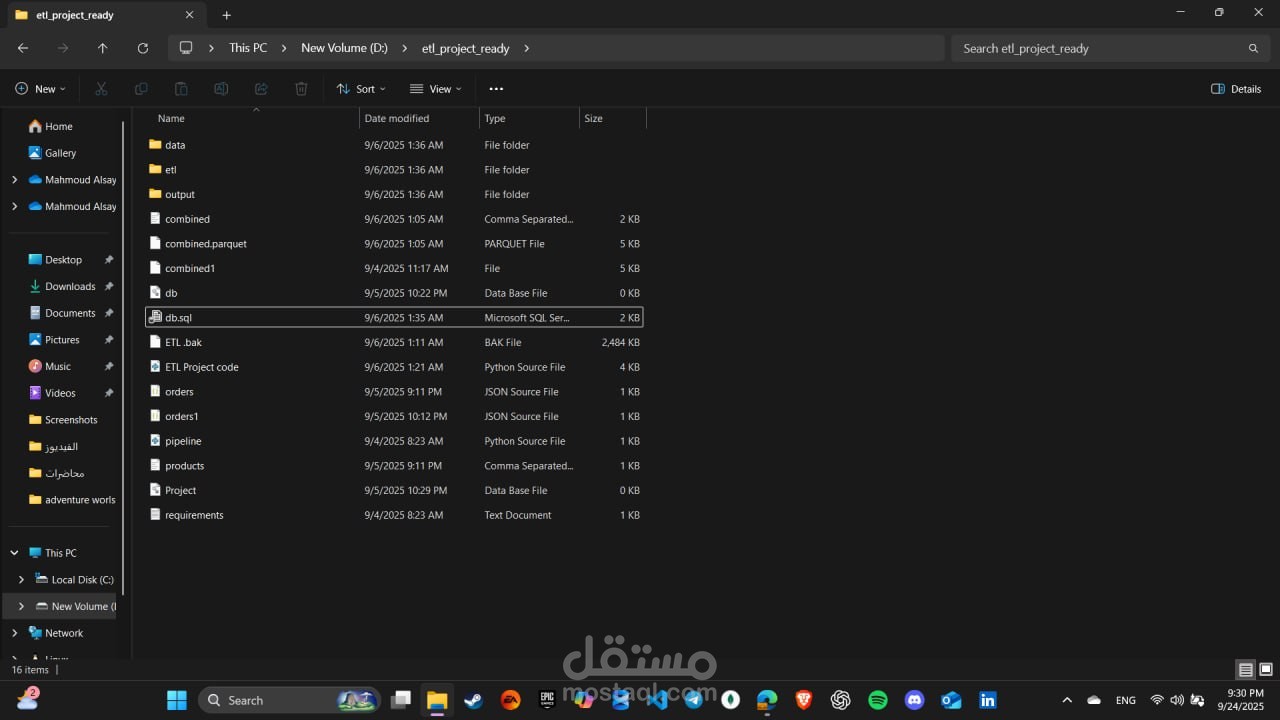Open Outlook from the taskbar
Viewport: 1280px width, 720px height.
(951, 700)
